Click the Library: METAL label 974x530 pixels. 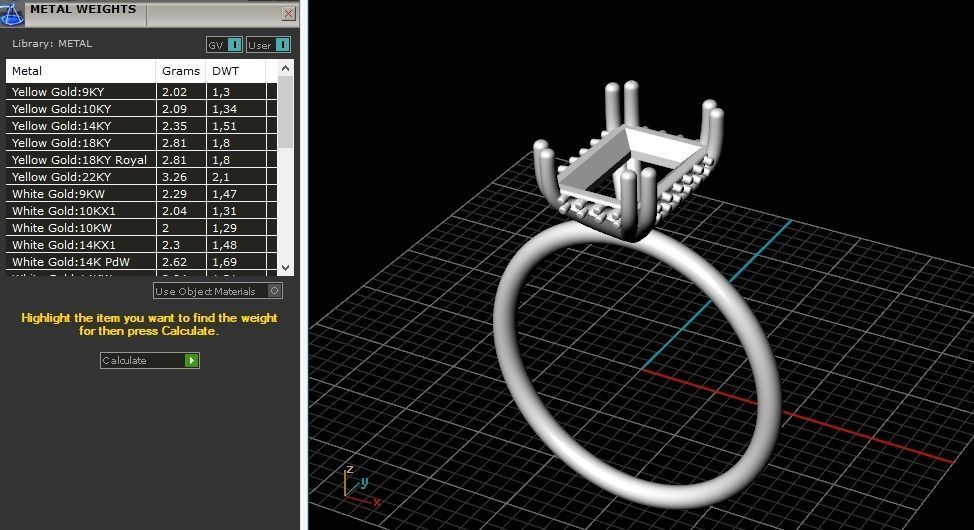[x=52, y=43]
